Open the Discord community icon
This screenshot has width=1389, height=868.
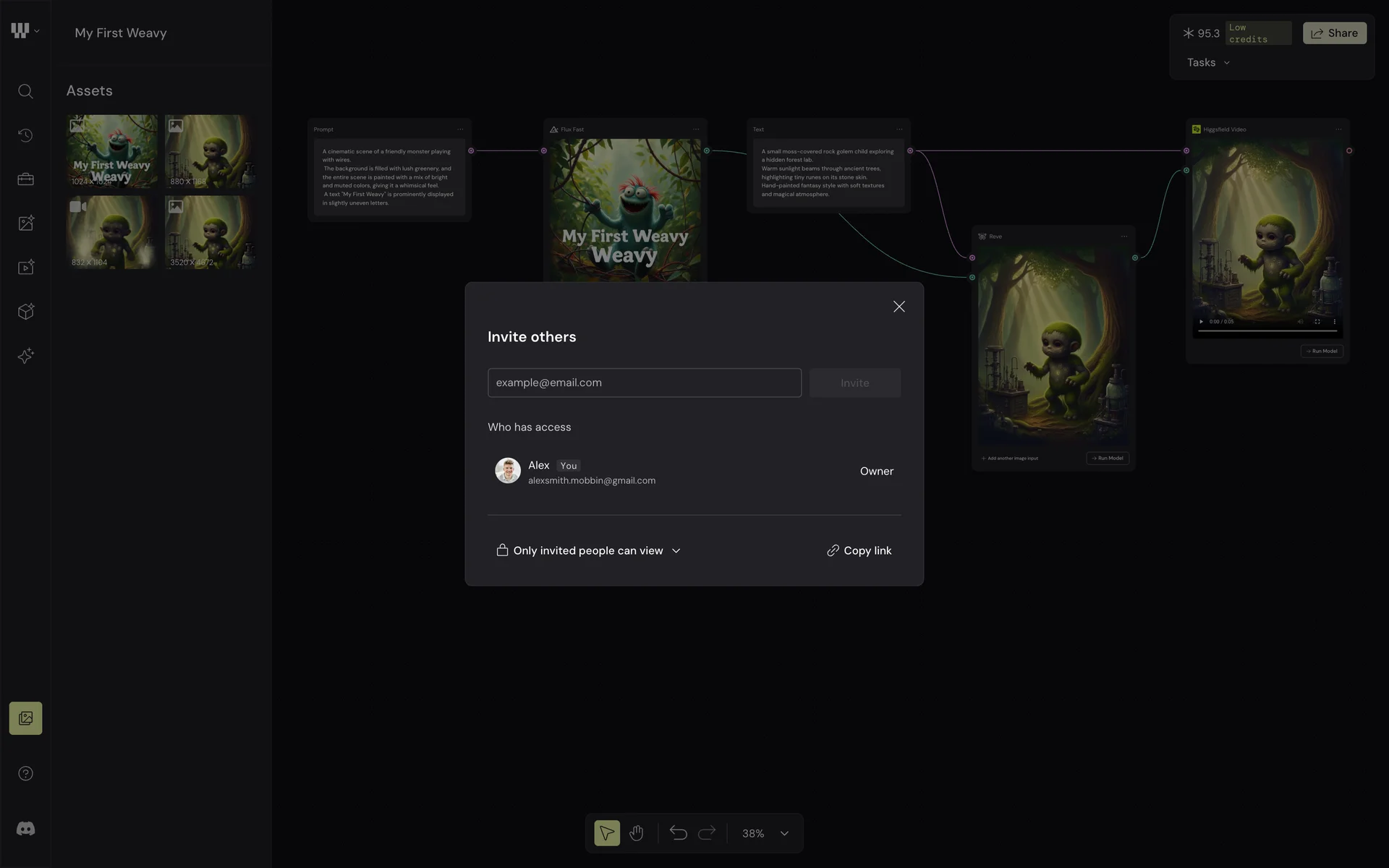coord(25,829)
